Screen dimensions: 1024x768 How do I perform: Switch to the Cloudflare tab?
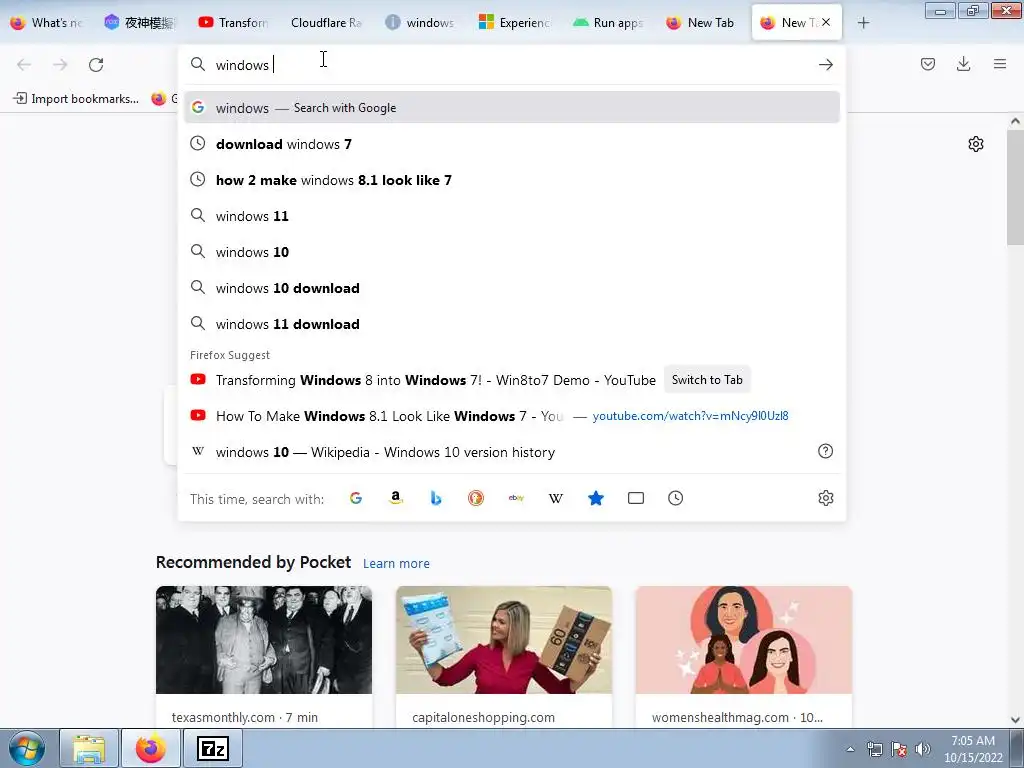coord(327,23)
